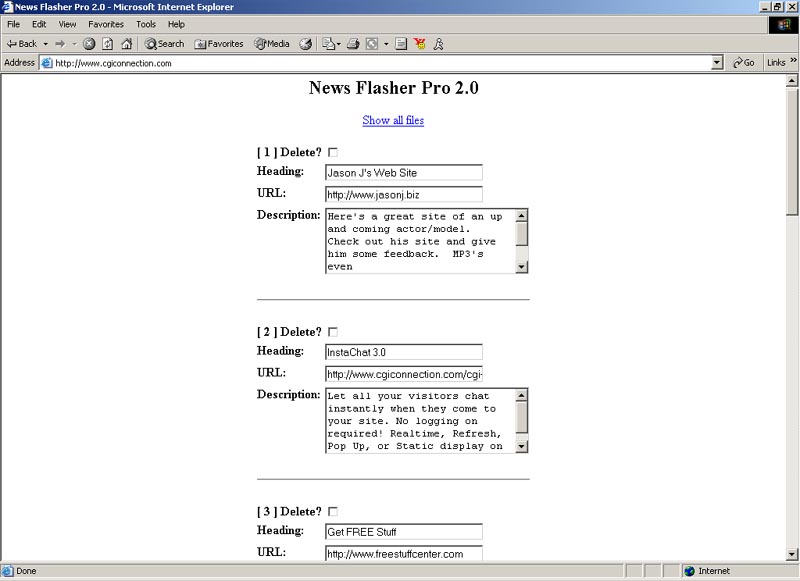The height and width of the screenshot is (581, 800).
Task: Click the Internet zone globe in status bar
Action: (690, 571)
